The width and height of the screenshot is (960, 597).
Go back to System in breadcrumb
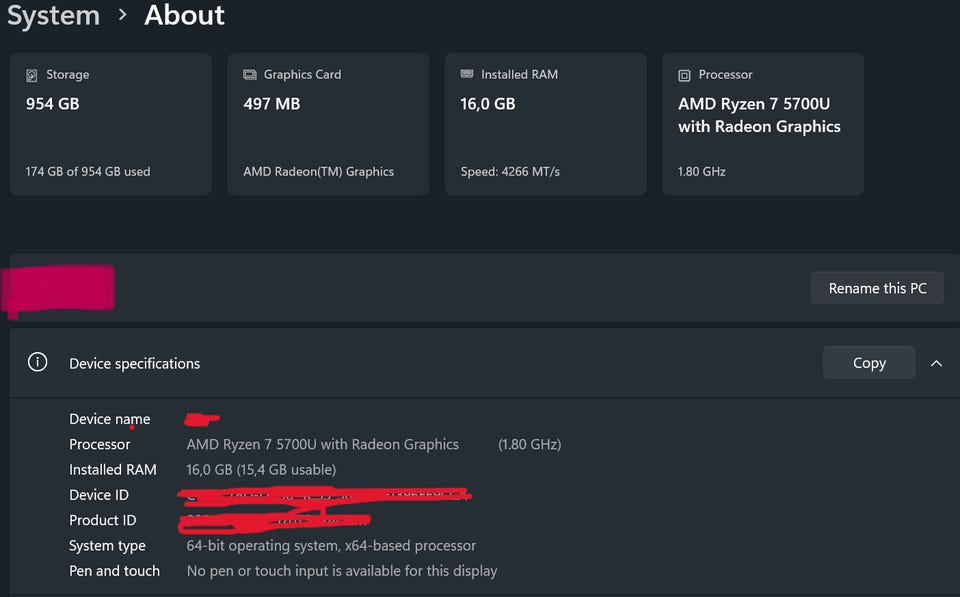[x=53, y=15]
